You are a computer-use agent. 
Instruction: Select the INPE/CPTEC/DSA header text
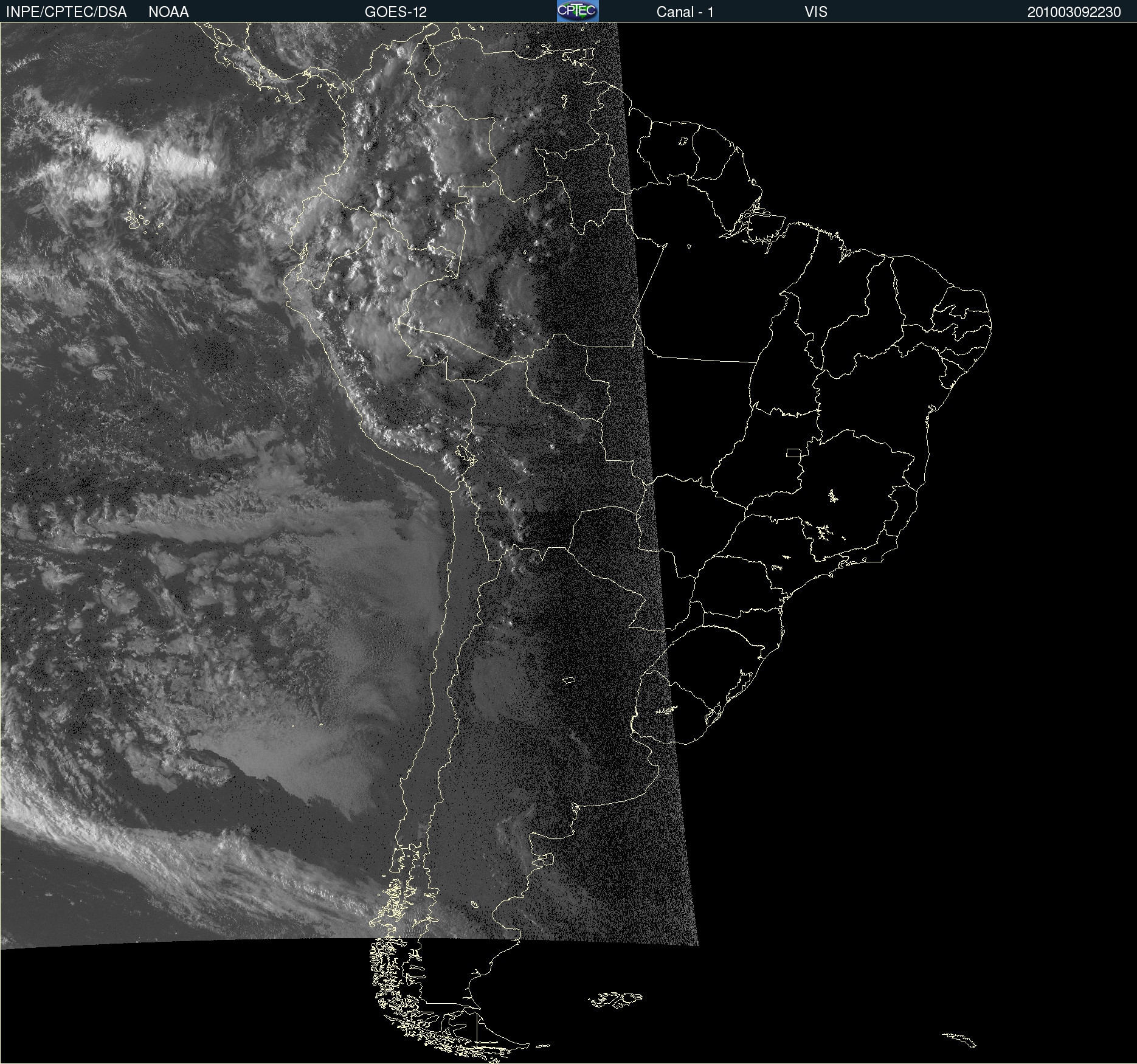click(66, 12)
